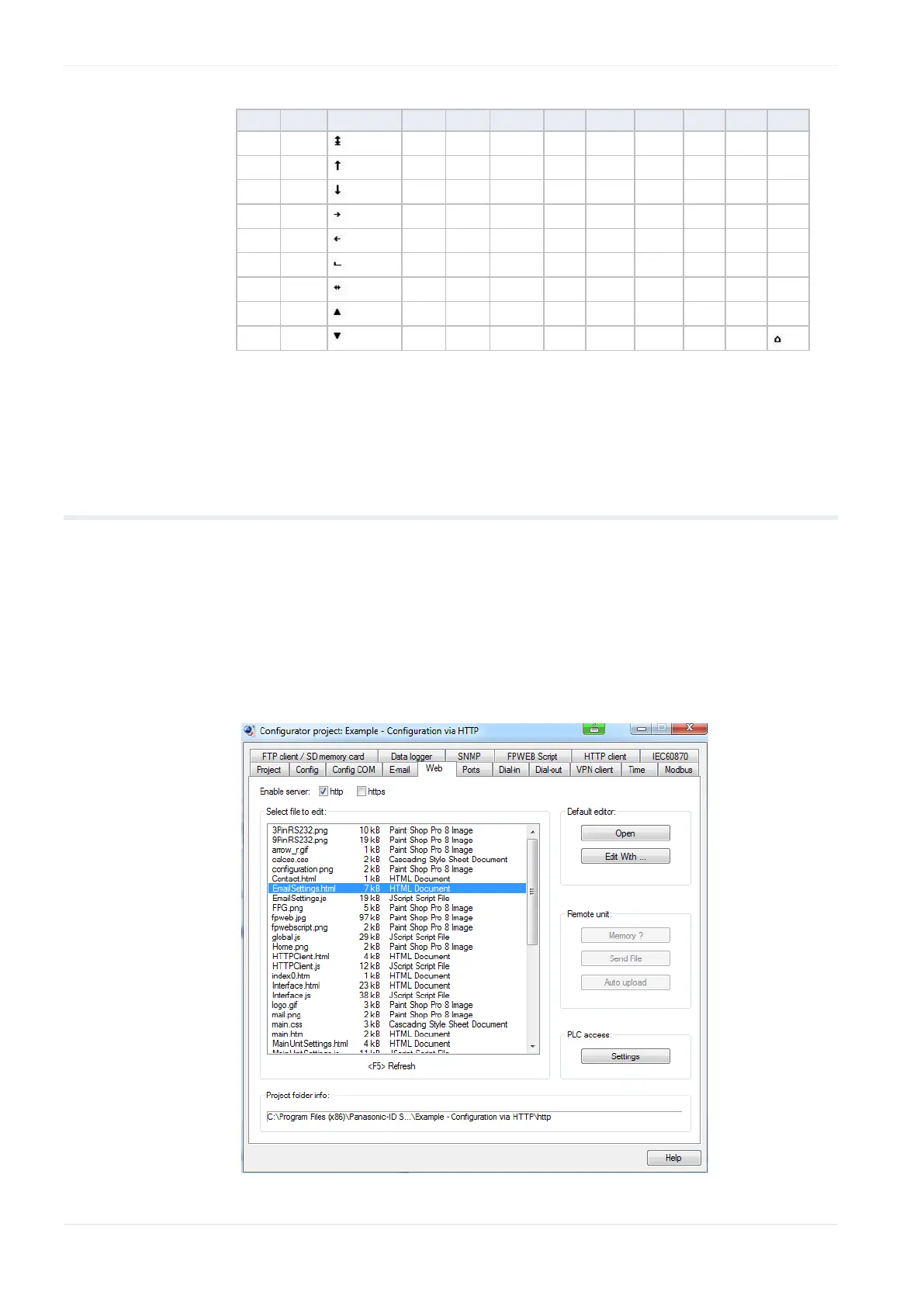Click the Memory ? button
924x1306 pixels.
point(625,936)
